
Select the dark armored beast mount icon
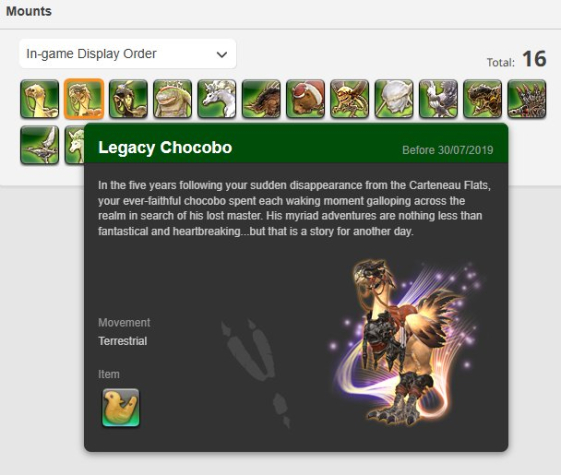483,99
